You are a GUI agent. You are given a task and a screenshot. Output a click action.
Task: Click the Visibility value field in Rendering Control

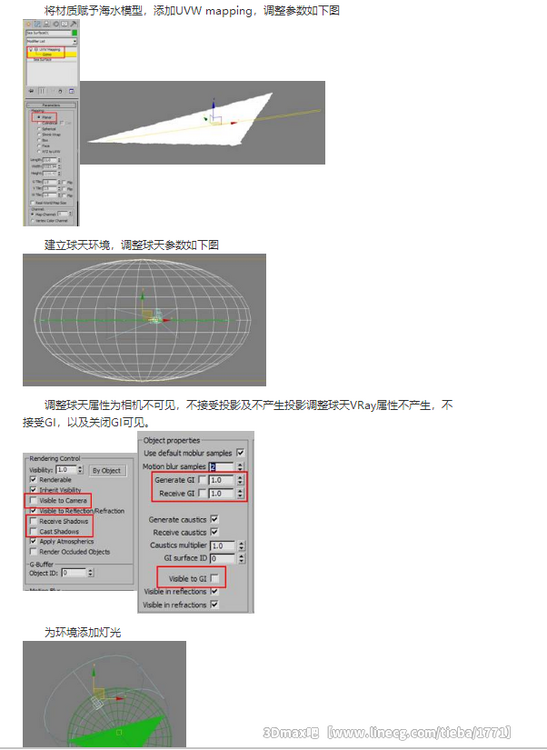point(66,470)
